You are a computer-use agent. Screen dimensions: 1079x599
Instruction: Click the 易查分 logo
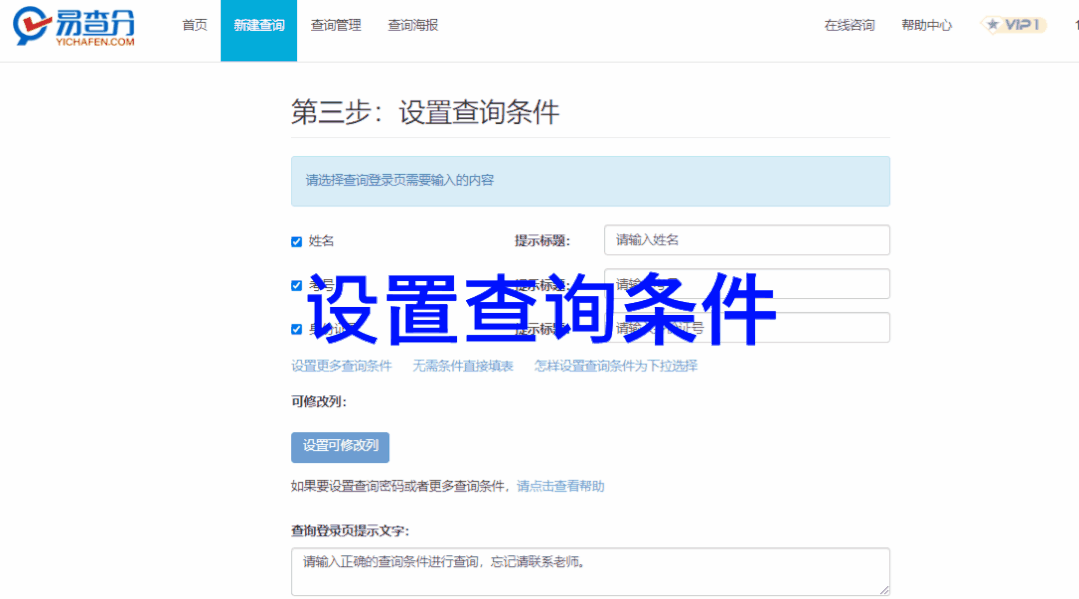74,26
